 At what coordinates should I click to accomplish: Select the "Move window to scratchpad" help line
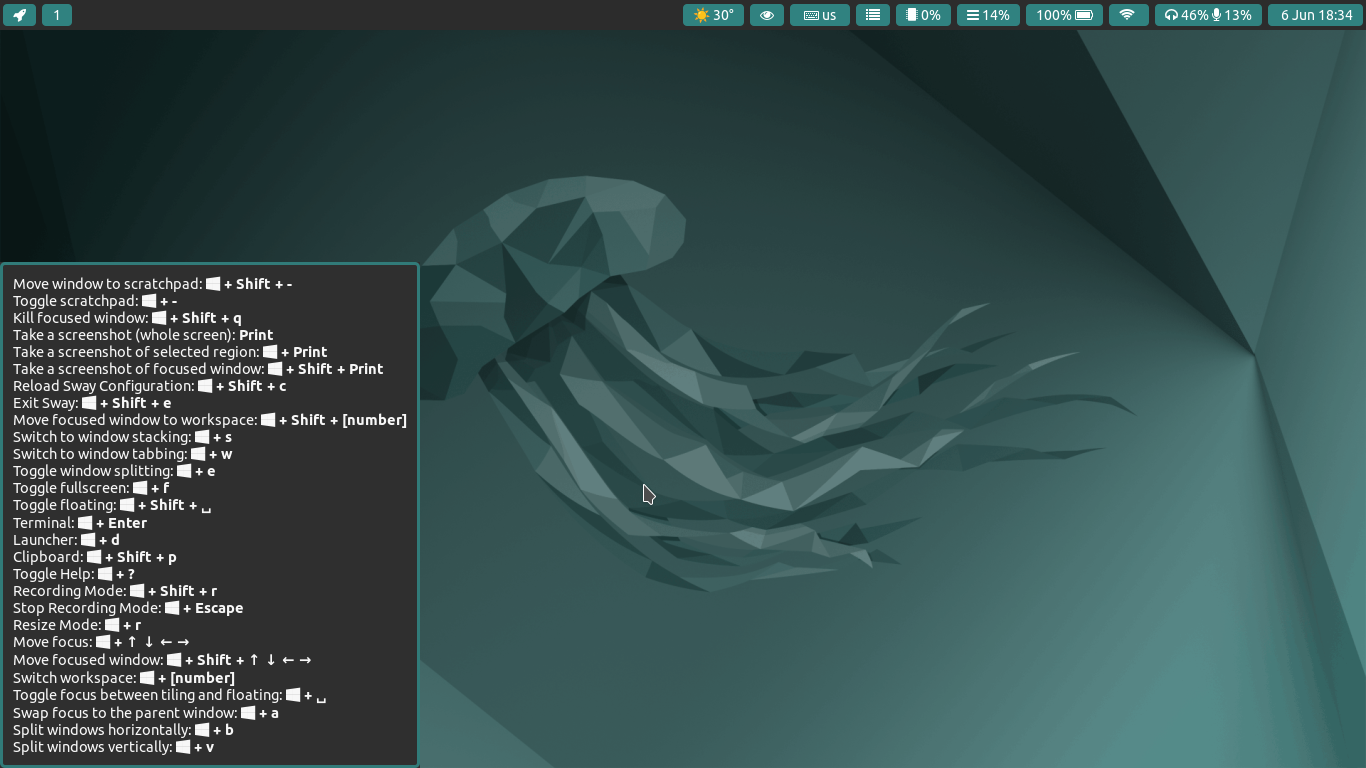(153, 284)
